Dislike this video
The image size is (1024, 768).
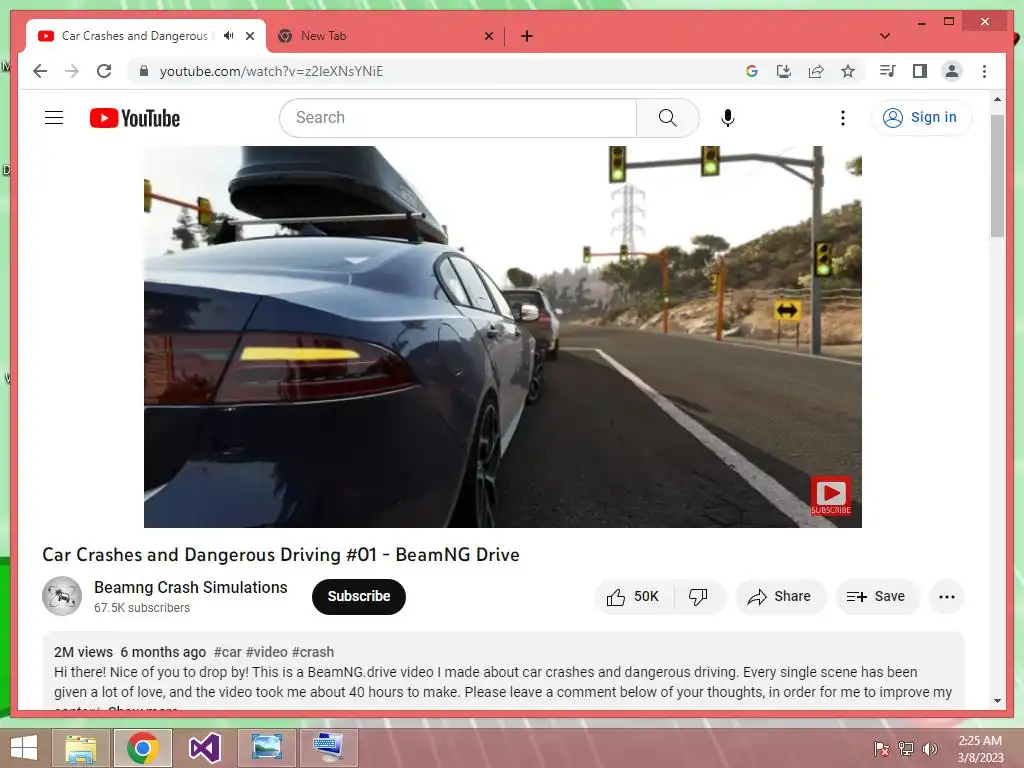click(x=698, y=596)
